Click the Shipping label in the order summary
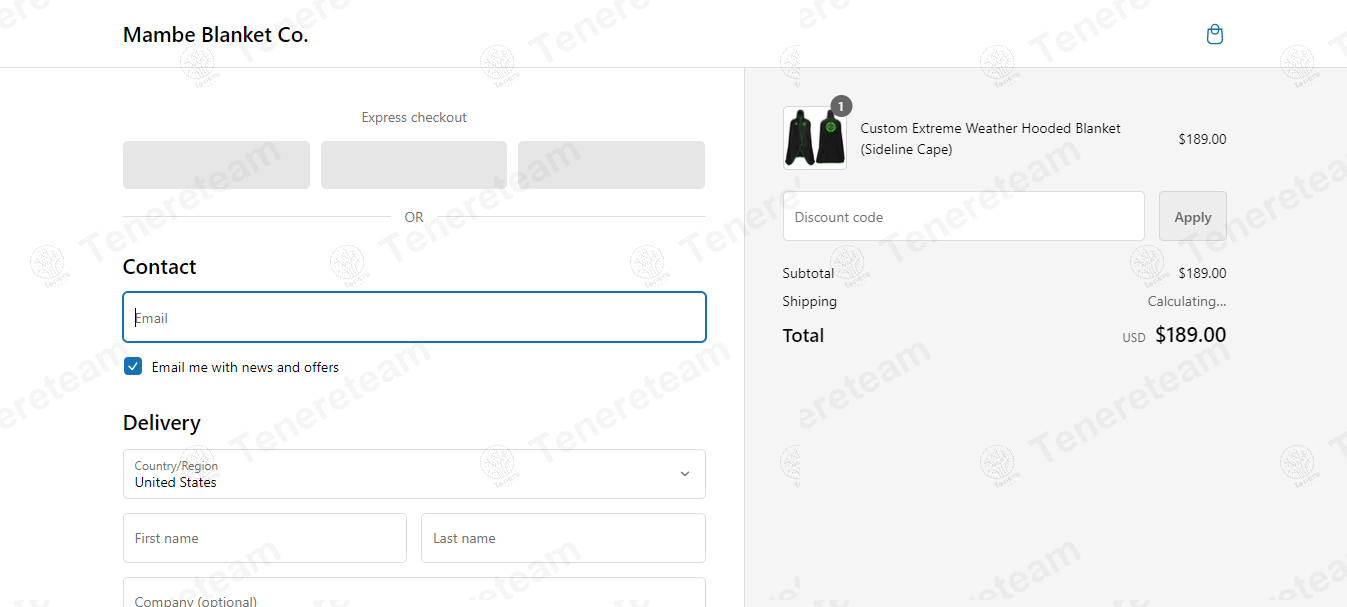This screenshot has height=607, width=1347. point(810,301)
